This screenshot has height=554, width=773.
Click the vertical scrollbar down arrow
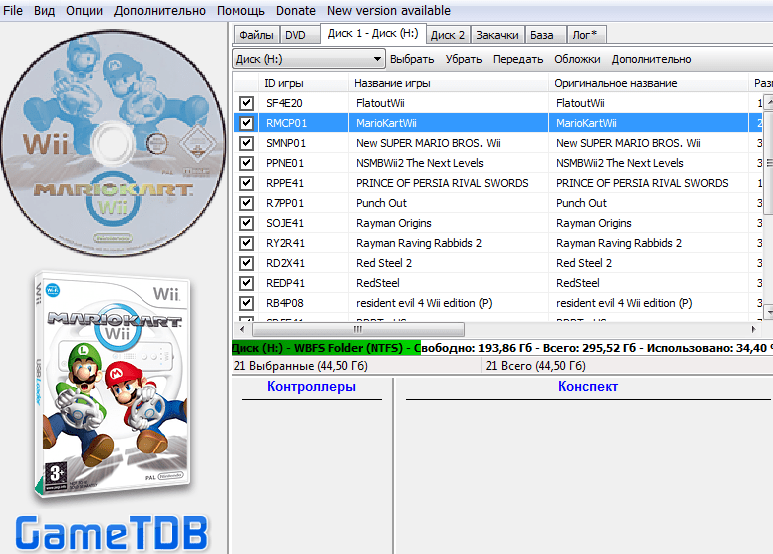point(769,312)
